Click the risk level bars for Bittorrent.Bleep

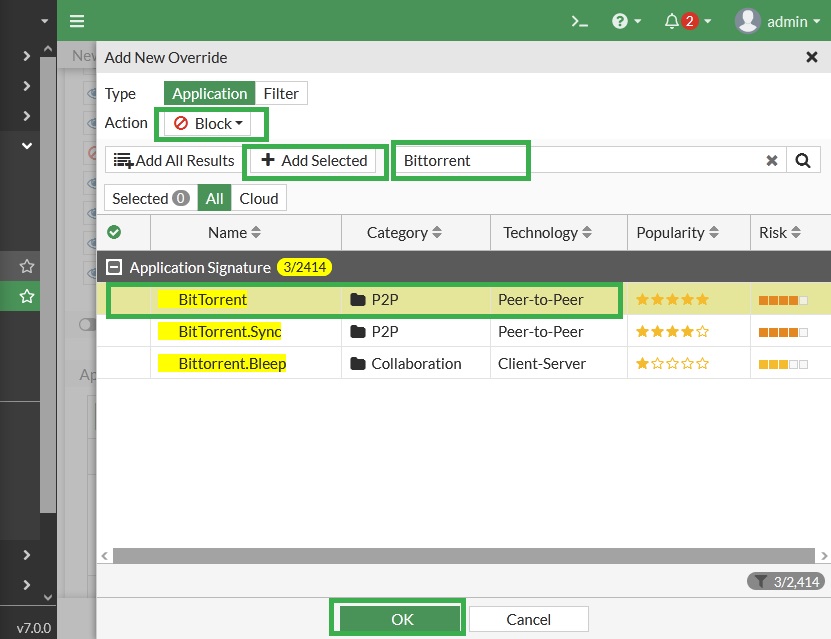[783, 365]
